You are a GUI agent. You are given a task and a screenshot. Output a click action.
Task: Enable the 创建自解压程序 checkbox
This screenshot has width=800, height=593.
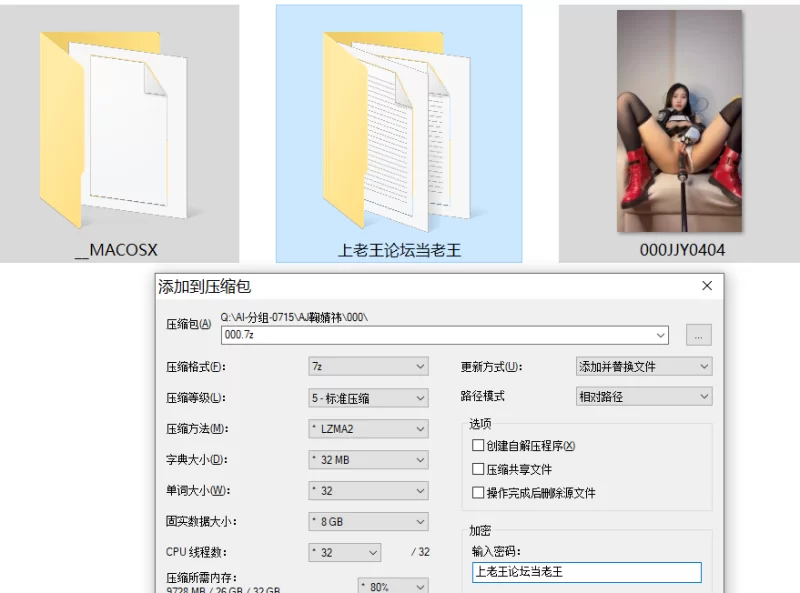tap(478, 446)
